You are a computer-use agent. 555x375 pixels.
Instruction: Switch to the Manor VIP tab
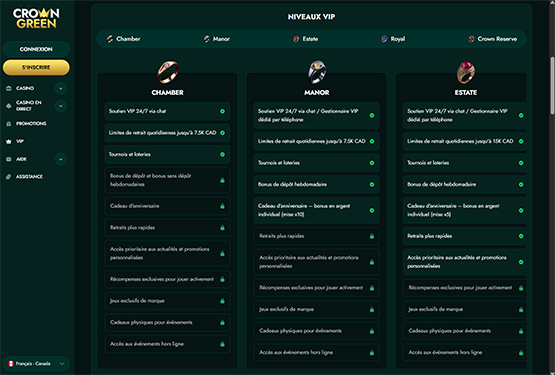217,39
